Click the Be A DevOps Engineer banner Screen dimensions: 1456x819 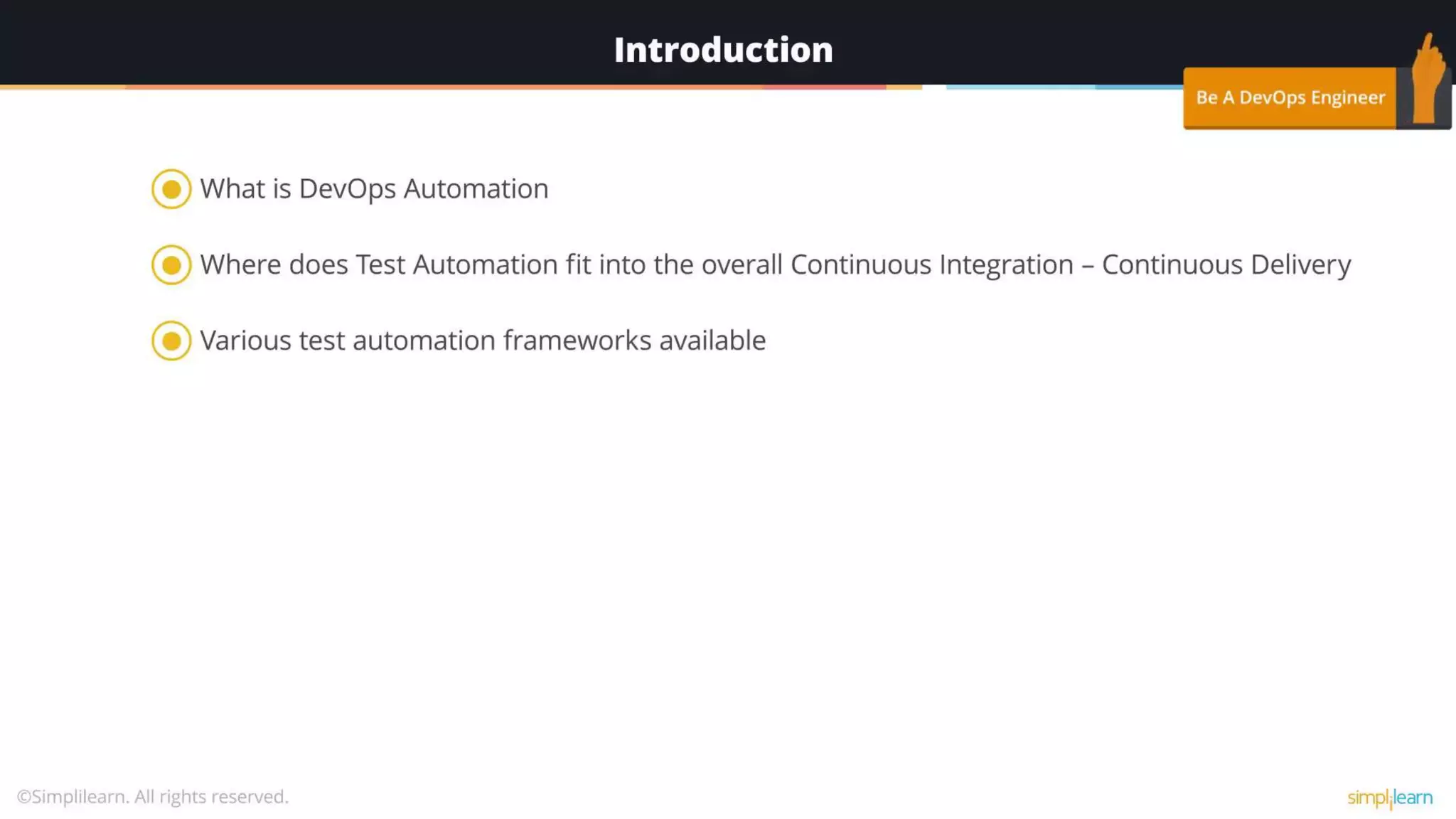tap(1290, 98)
